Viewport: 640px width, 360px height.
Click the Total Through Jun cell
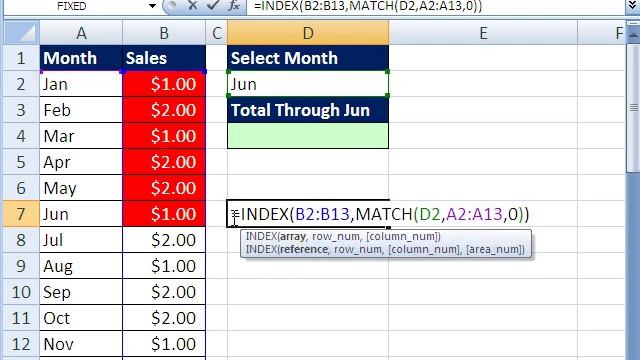tap(308, 110)
